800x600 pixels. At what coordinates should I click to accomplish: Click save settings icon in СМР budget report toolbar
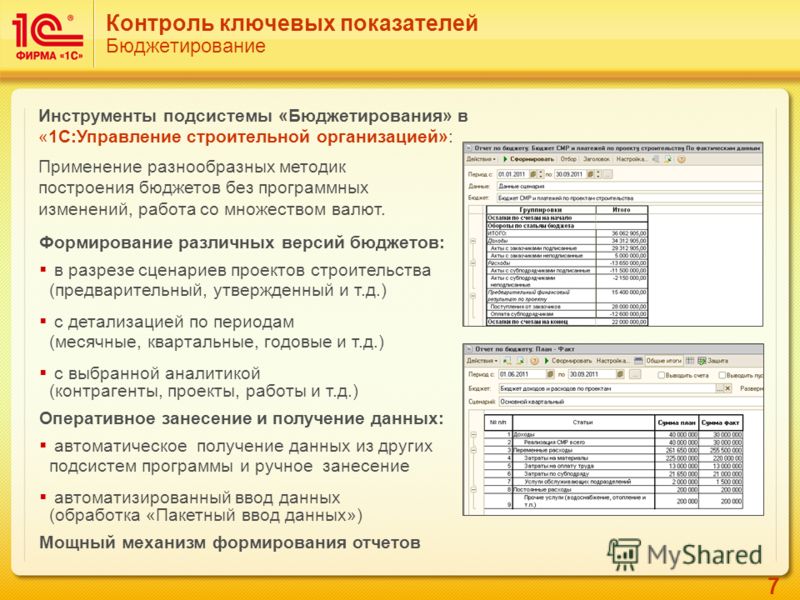667,159
